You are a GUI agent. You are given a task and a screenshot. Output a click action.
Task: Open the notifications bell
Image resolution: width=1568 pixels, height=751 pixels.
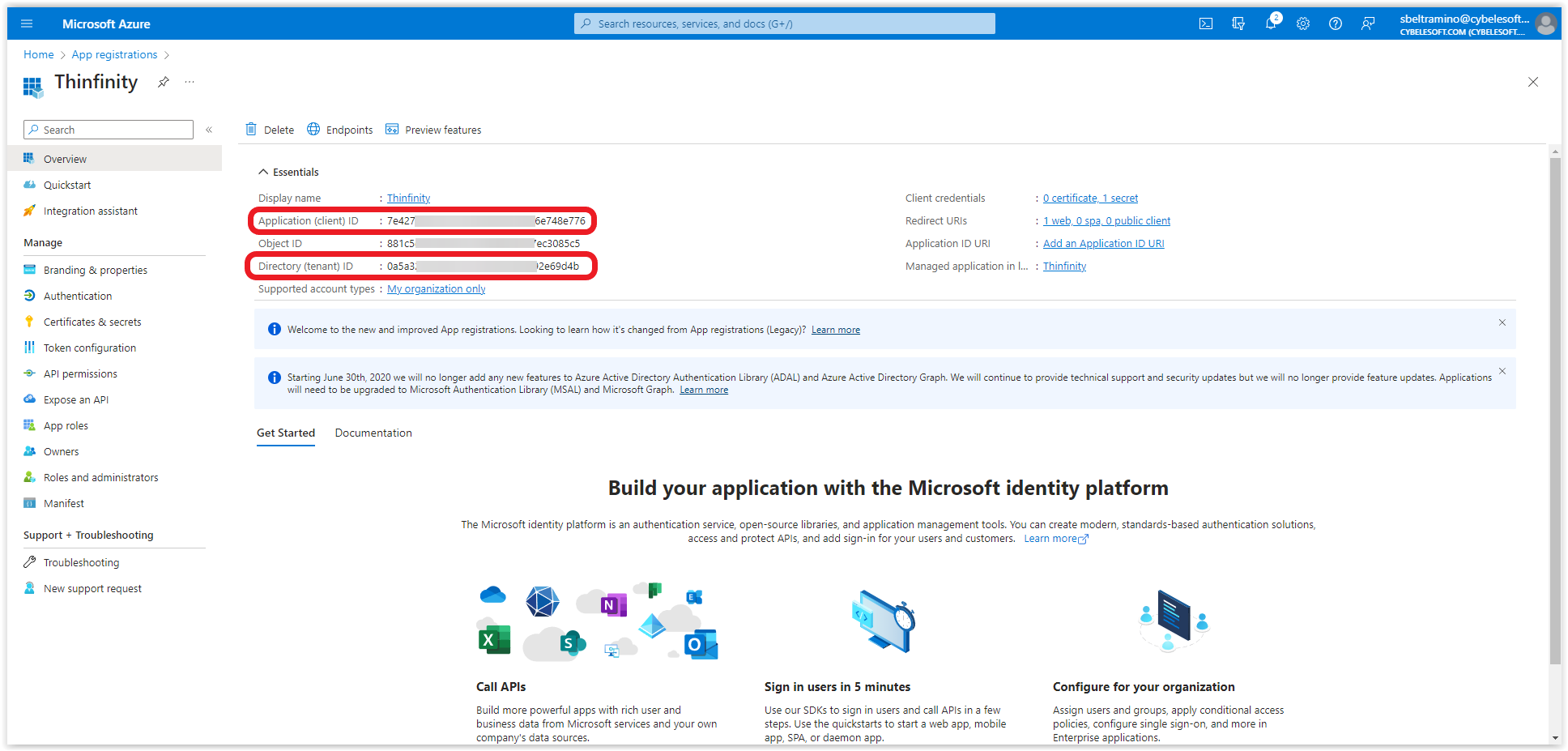(x=1271, y=23)
